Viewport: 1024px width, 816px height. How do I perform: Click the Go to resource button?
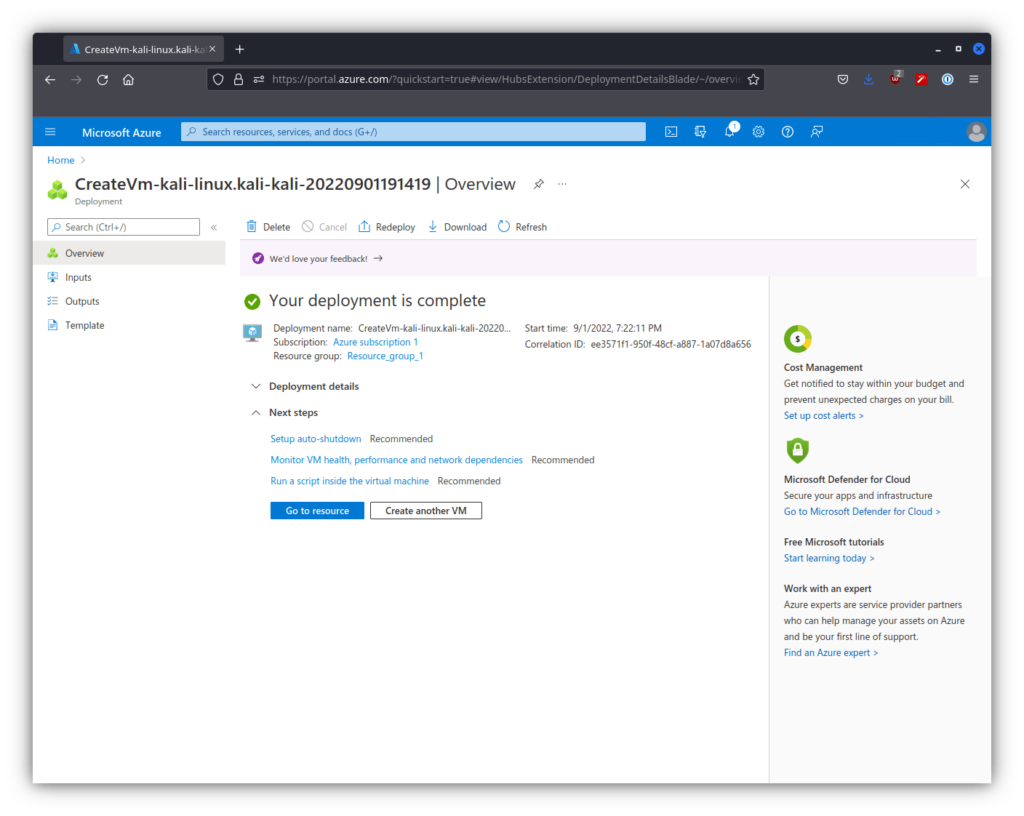(x=317, y=510)
